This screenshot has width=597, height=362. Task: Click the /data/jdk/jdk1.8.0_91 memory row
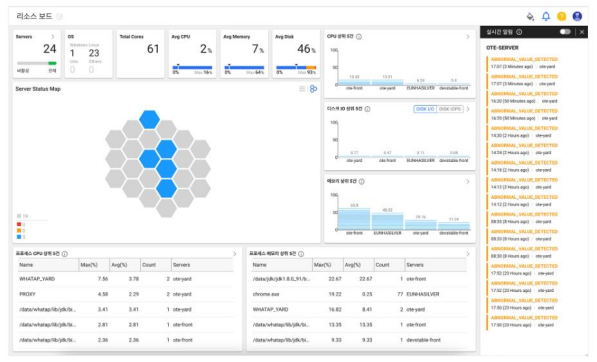pos(359,279)
